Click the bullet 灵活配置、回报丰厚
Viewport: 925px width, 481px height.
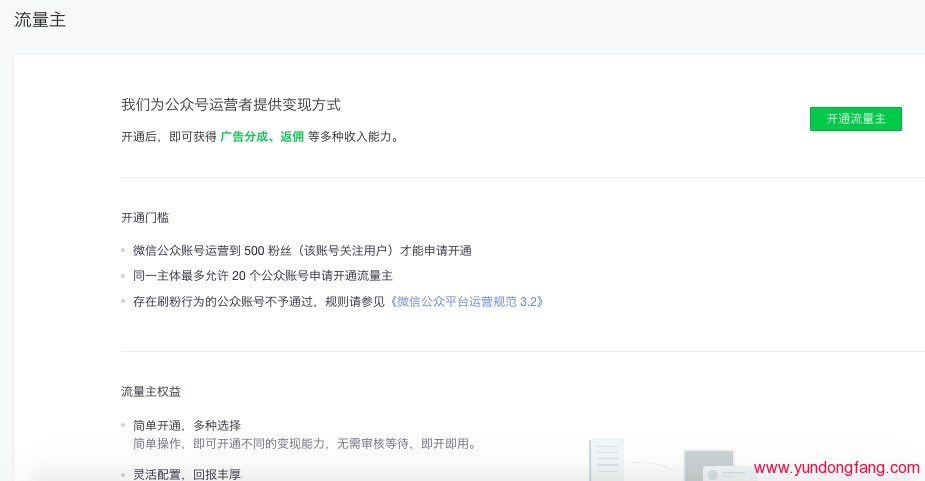click(x=186, y=474)
